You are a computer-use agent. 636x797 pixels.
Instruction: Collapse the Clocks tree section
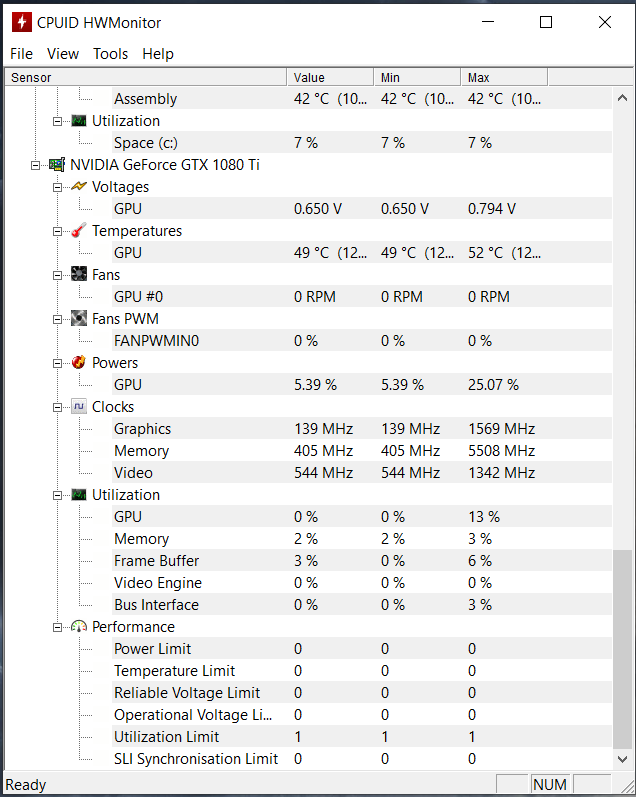[x=58, y=407]
